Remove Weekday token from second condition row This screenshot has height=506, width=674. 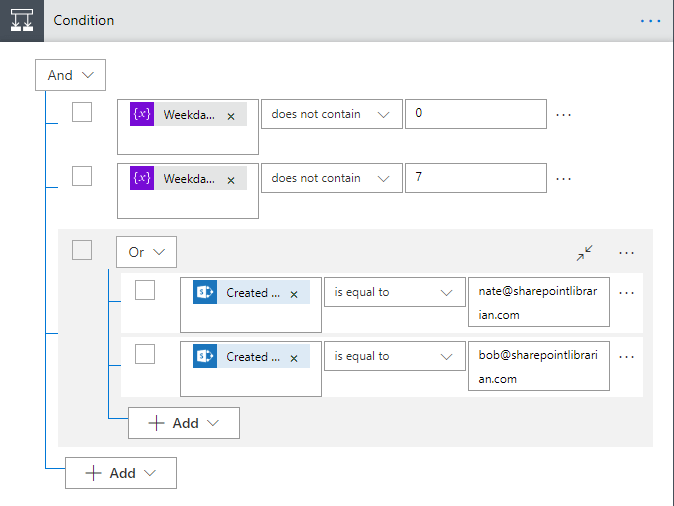(231, 180)
